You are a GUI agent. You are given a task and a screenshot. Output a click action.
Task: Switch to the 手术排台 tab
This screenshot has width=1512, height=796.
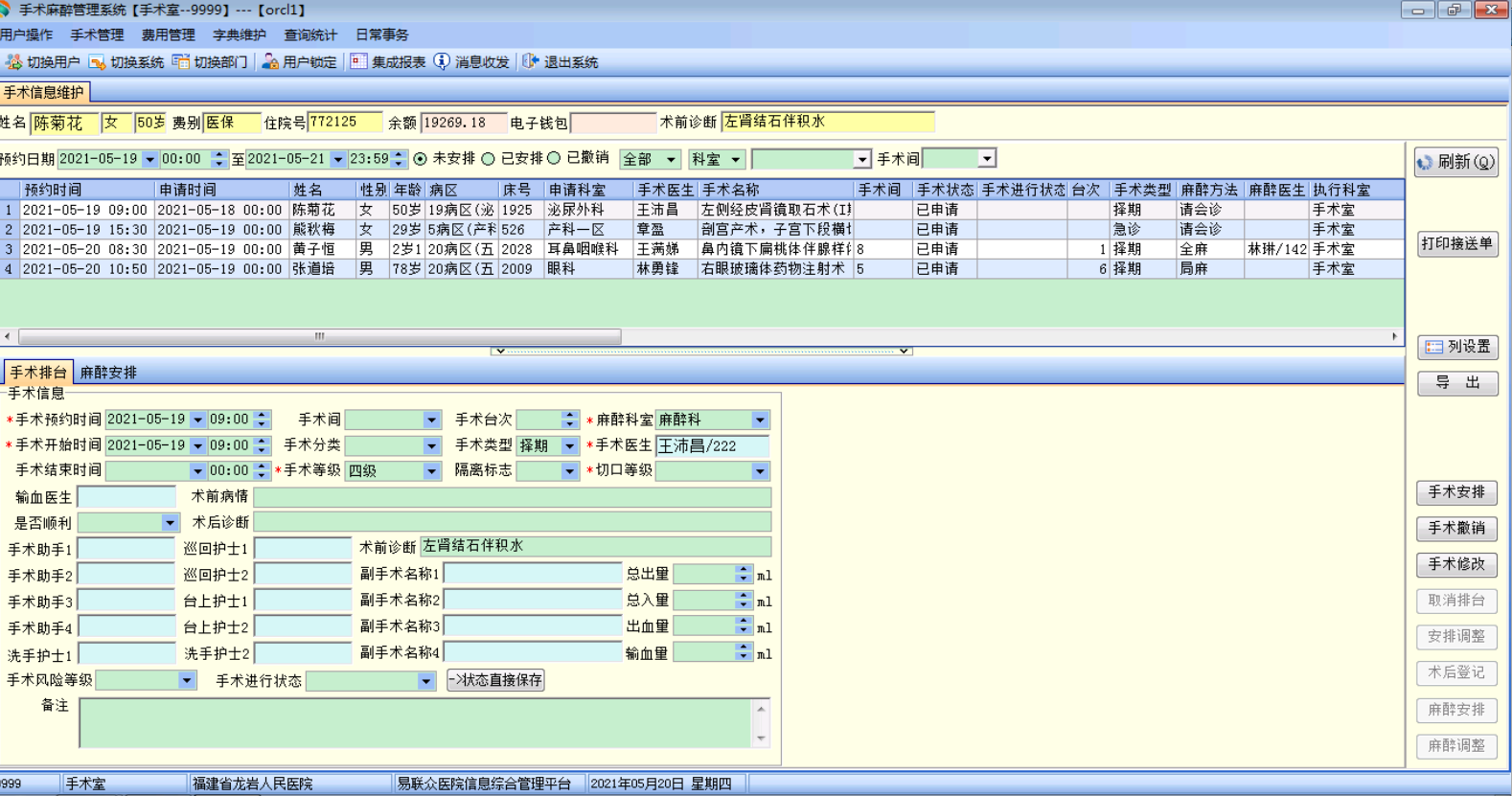pyautogui.click(x=38, y=373)
